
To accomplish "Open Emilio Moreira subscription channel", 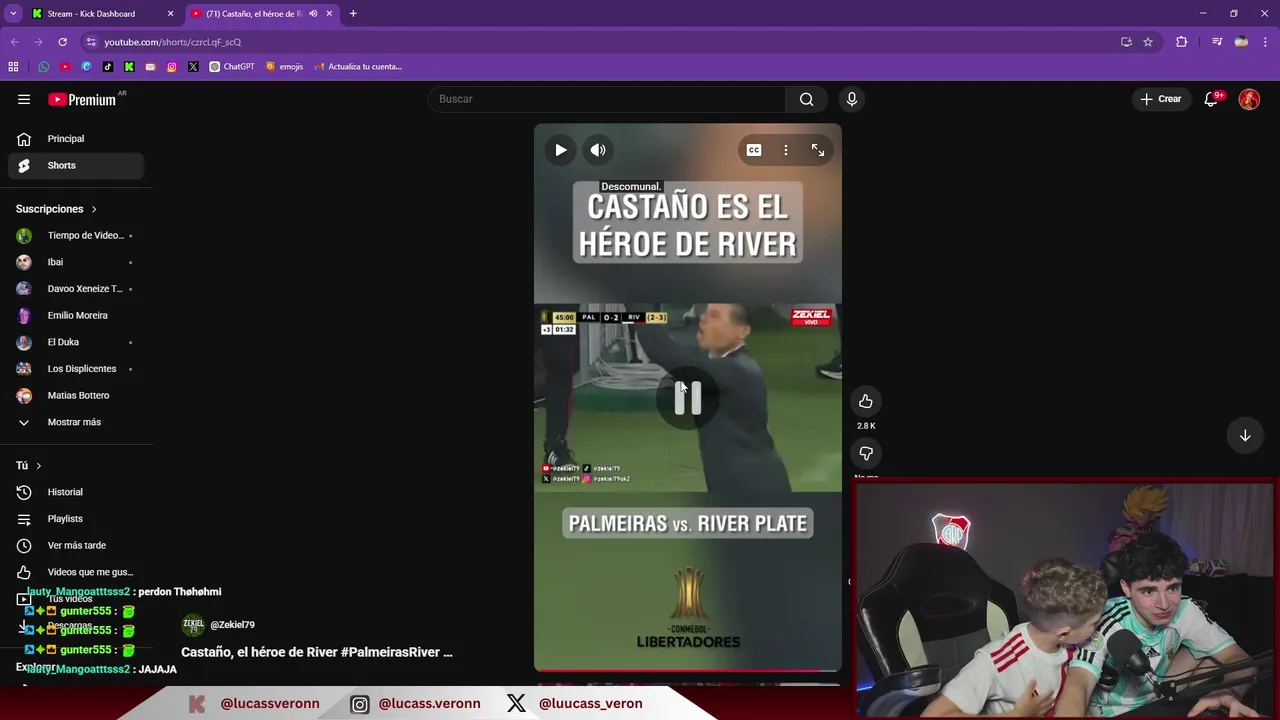I will point(76,316).
